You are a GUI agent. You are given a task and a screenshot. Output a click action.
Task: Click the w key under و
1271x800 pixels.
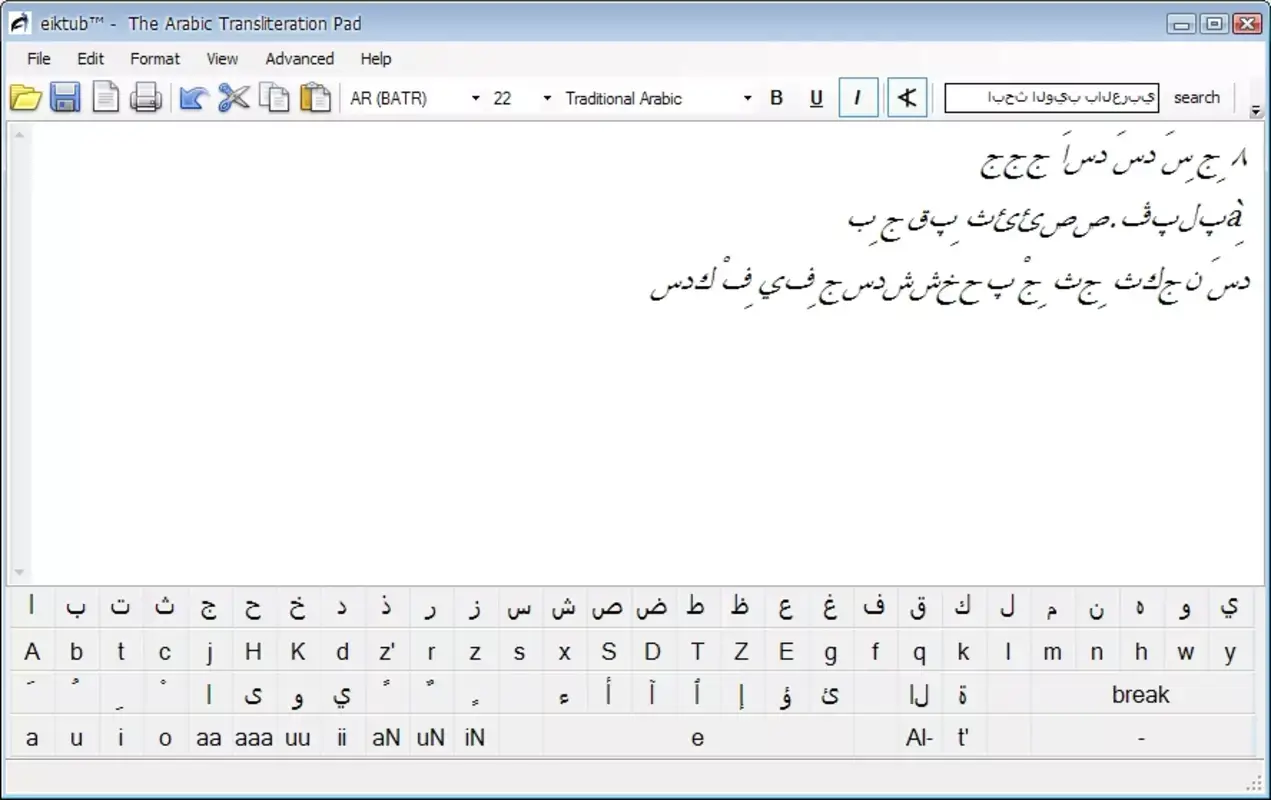pos(1186,653)
